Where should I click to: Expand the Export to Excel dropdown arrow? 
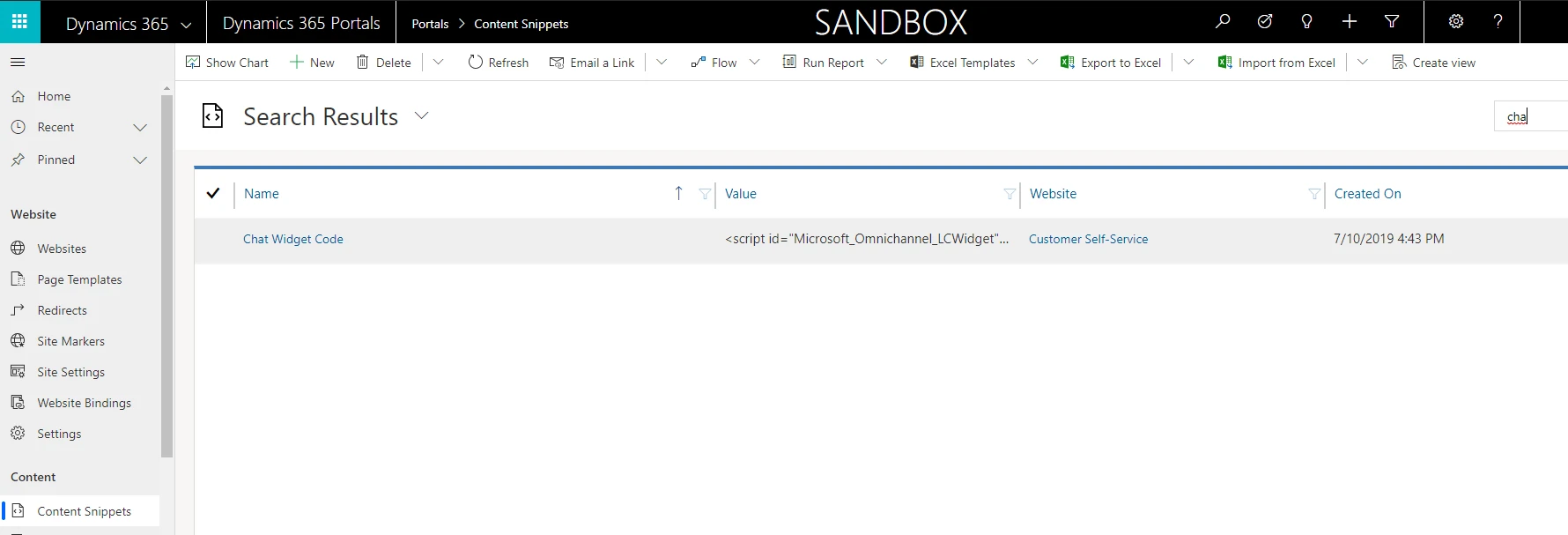(1188, 62)
